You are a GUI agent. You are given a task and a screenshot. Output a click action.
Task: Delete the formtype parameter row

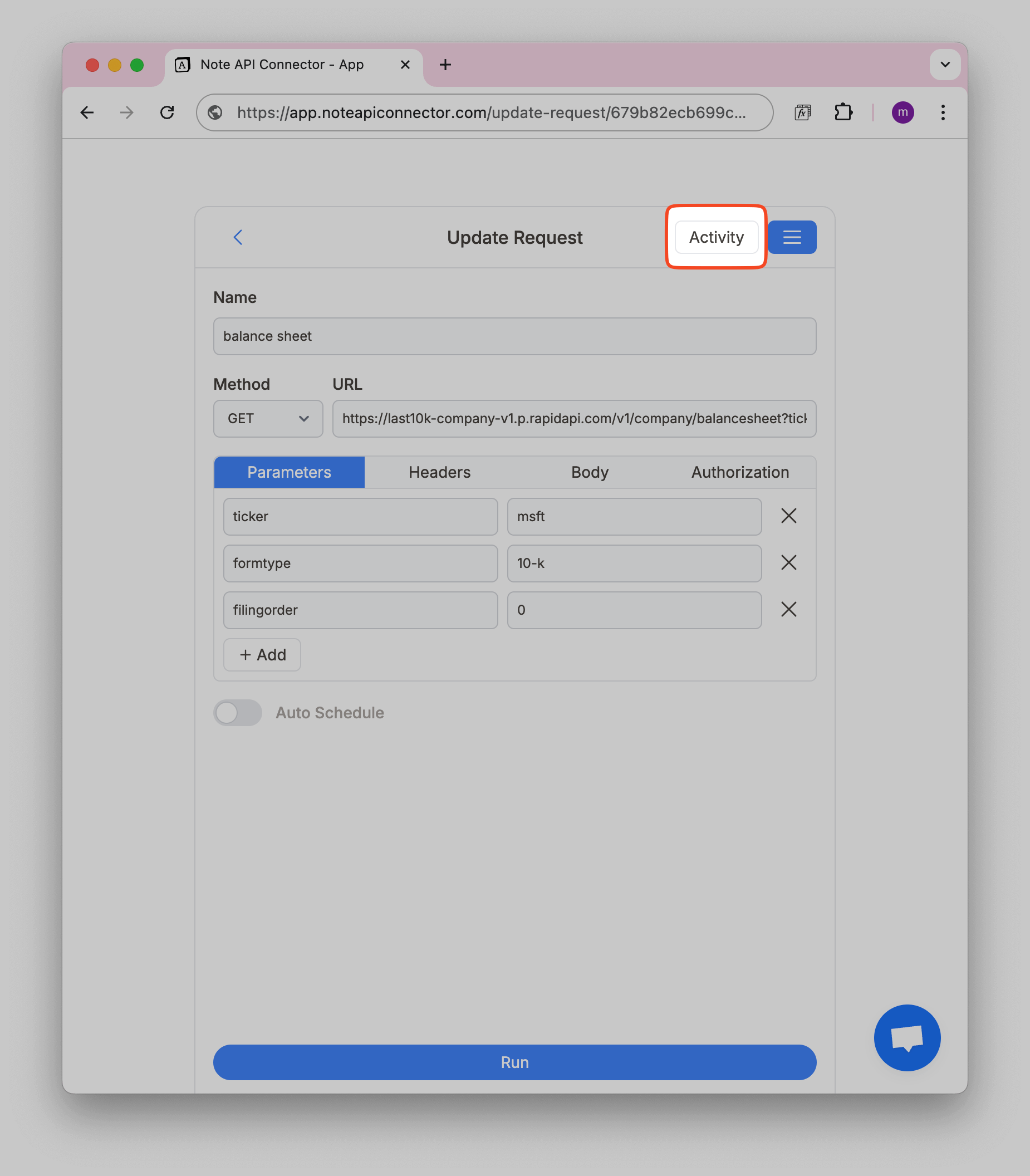[788, 563]
